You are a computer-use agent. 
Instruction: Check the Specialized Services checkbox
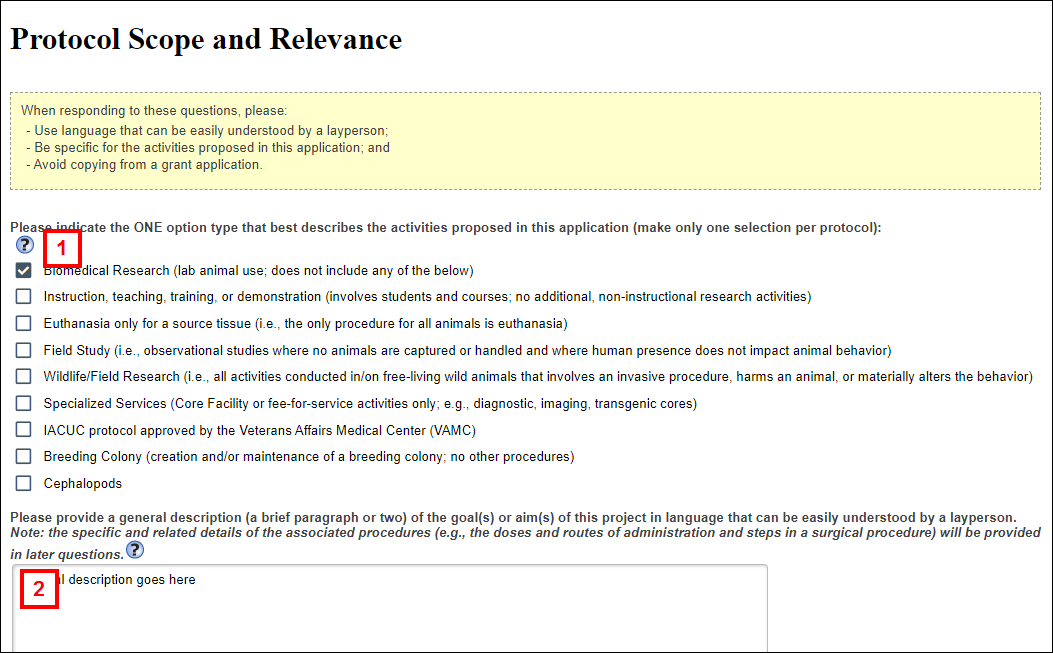pyautogui.click(x=24, y=404)
